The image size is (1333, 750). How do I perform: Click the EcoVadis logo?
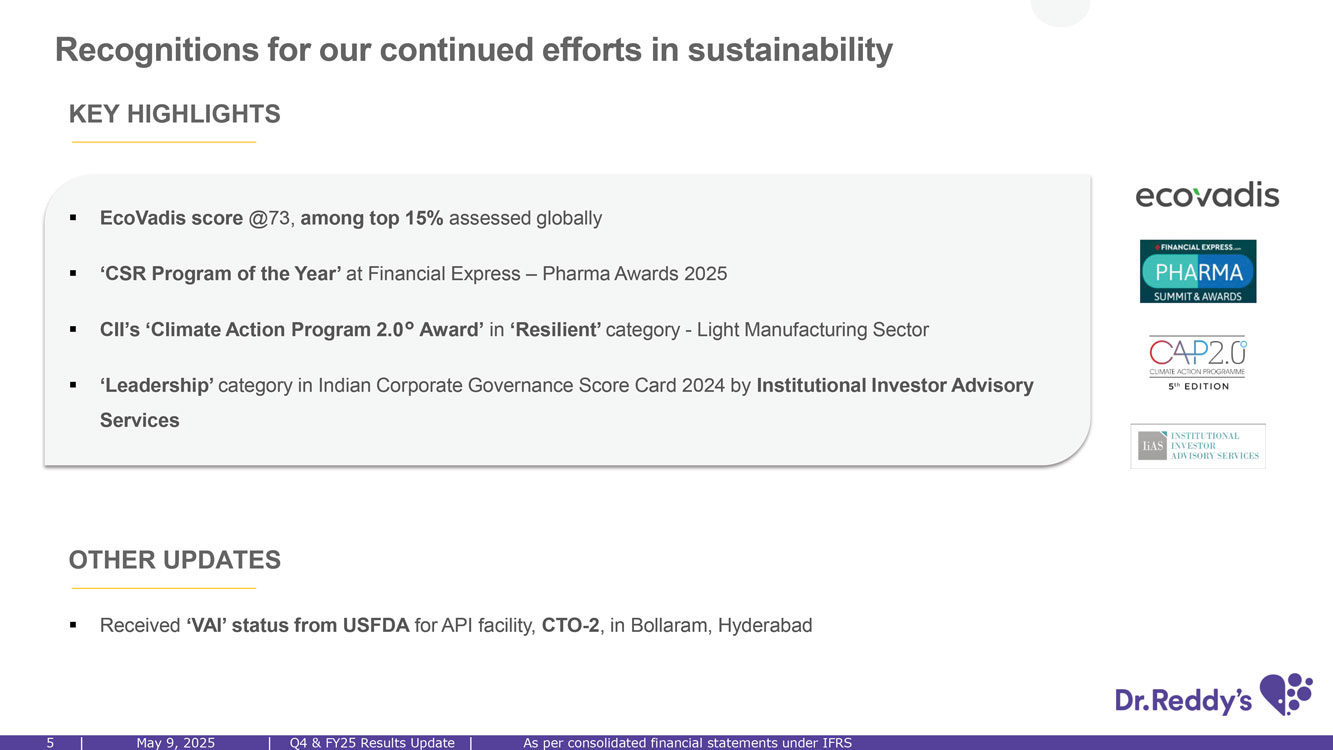[1207, 195]
